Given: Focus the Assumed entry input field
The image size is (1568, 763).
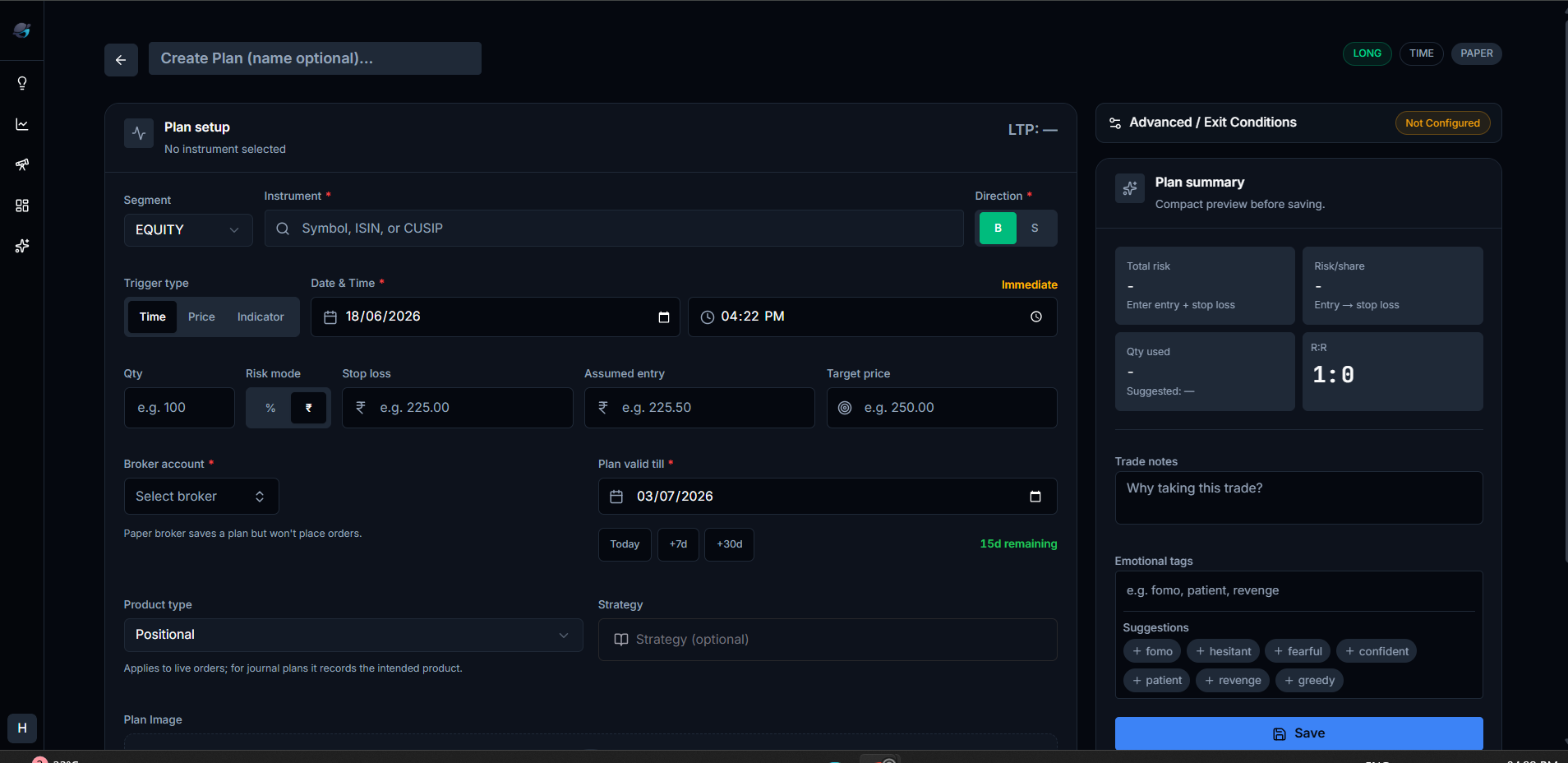Looking at the screenshot, I should point(699,408).
